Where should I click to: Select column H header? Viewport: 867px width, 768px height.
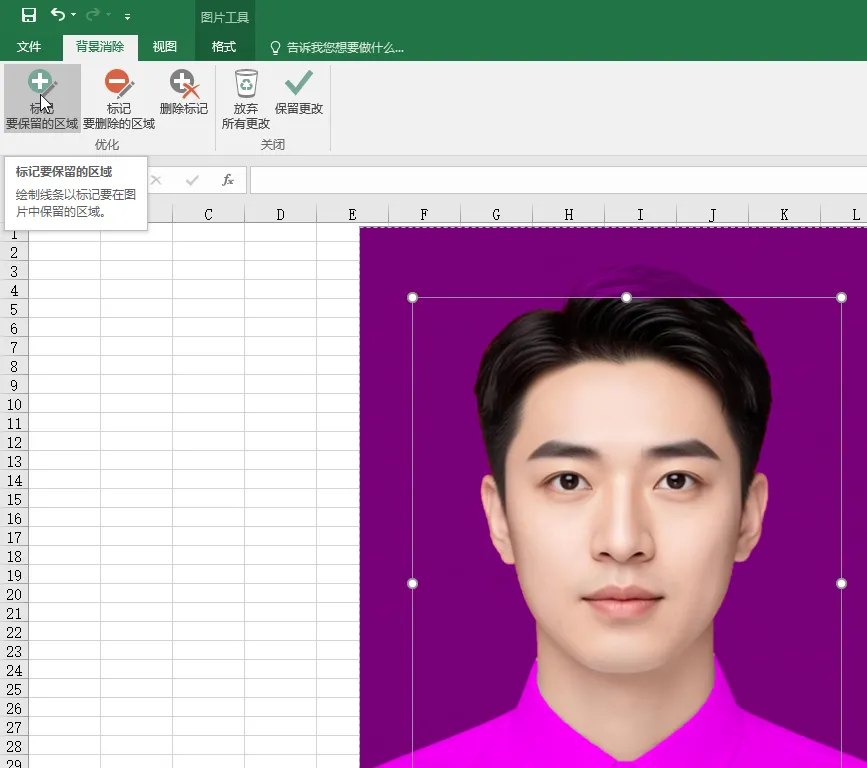click(x=568, y=215)
